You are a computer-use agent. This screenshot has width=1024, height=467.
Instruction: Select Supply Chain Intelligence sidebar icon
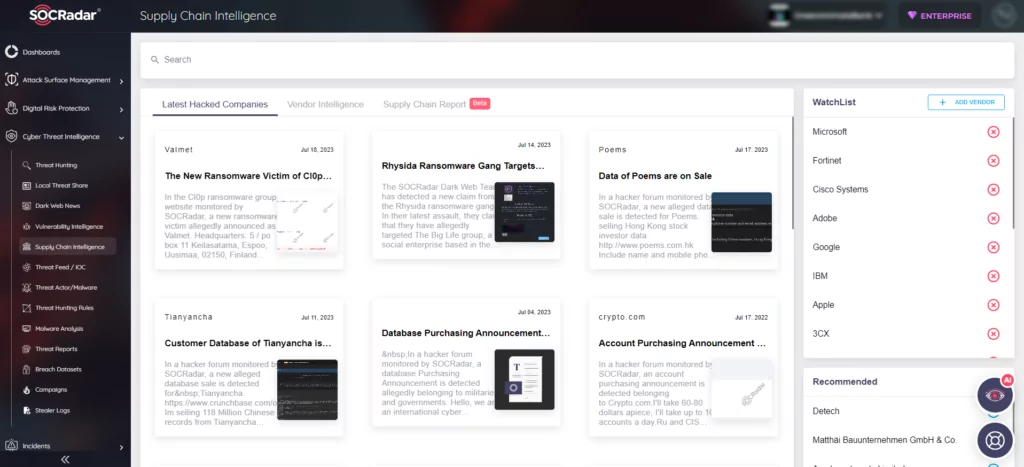(27, 247)
